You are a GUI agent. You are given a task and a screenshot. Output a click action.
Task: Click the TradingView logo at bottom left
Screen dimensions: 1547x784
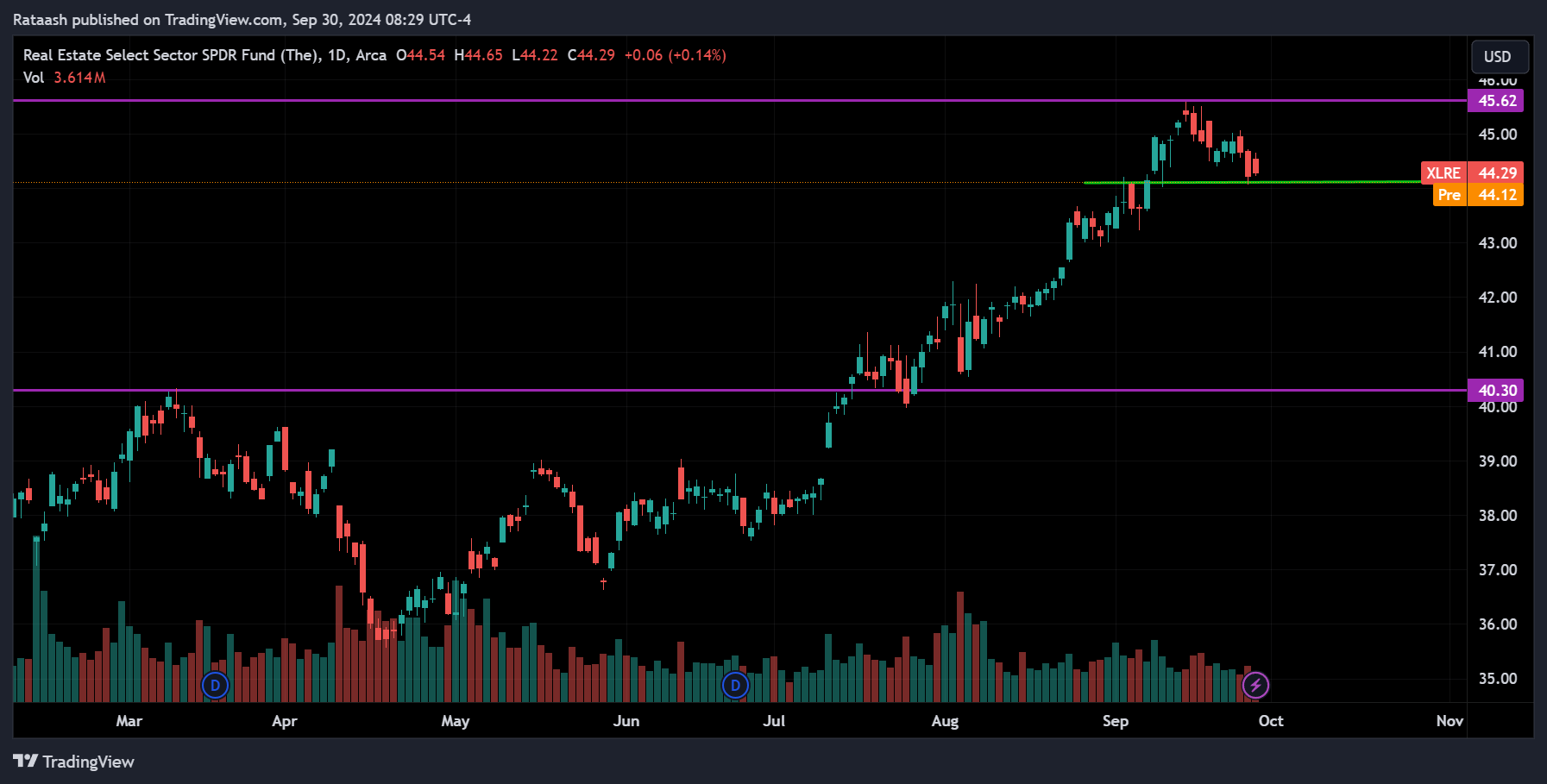click(x=74, y=762)
